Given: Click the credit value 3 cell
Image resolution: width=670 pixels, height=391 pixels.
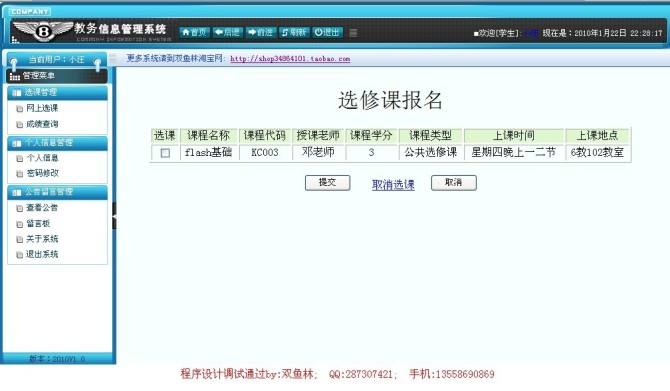Looking at the screenshot, I should click(371, 152).
